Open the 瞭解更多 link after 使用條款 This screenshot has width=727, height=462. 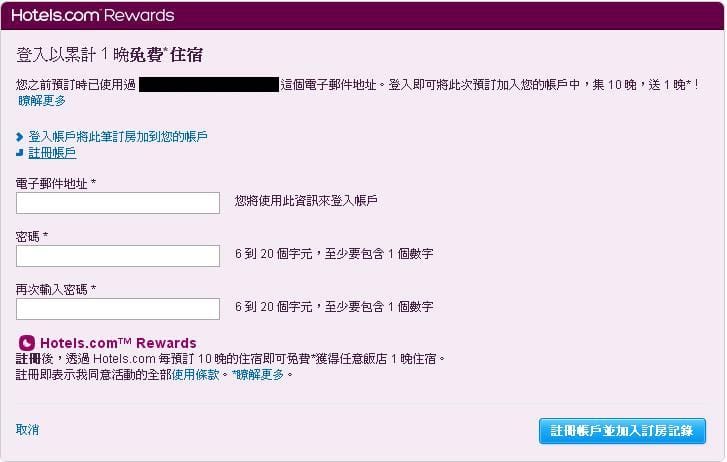(x=262, y=374)
